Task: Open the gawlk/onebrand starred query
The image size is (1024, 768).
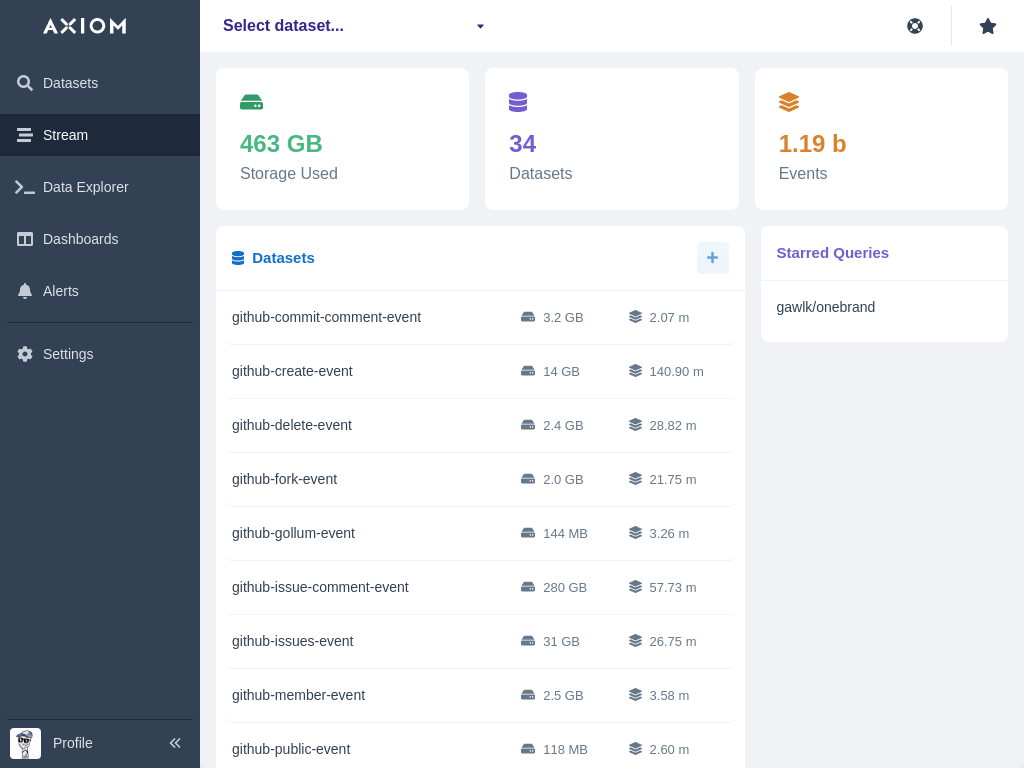Action: tap(825, 307)
